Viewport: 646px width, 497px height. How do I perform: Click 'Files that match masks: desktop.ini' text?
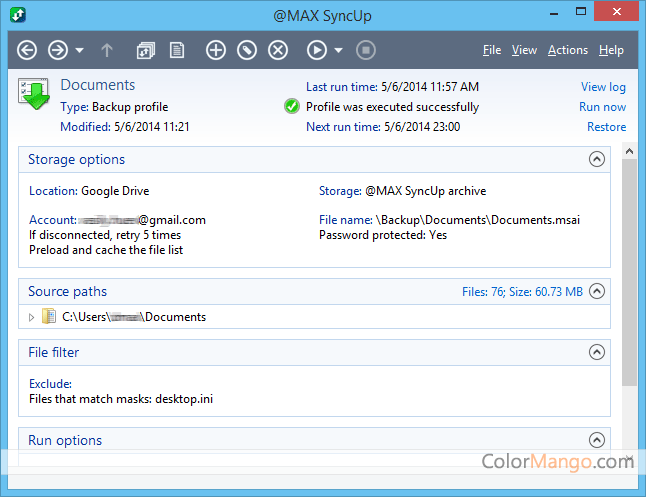[x=121, y=399]
